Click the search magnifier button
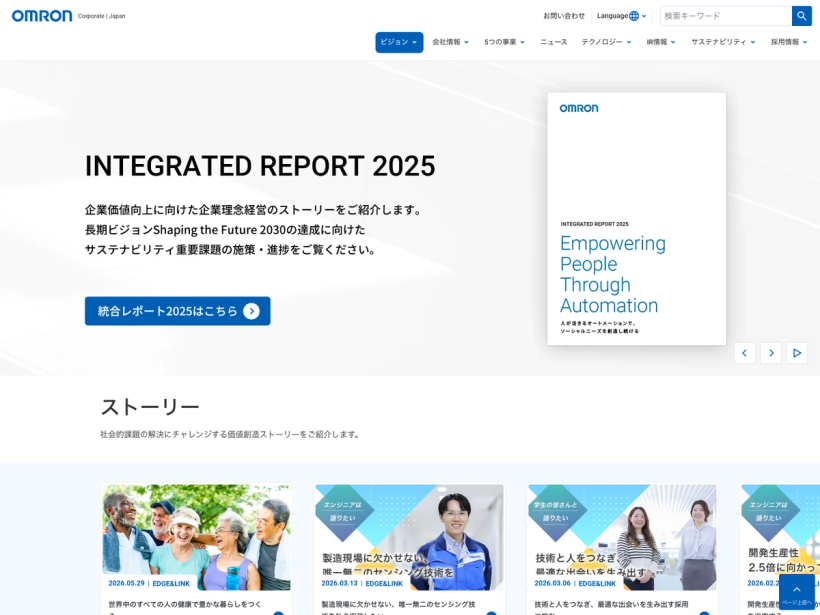 (x=802, y=16)
